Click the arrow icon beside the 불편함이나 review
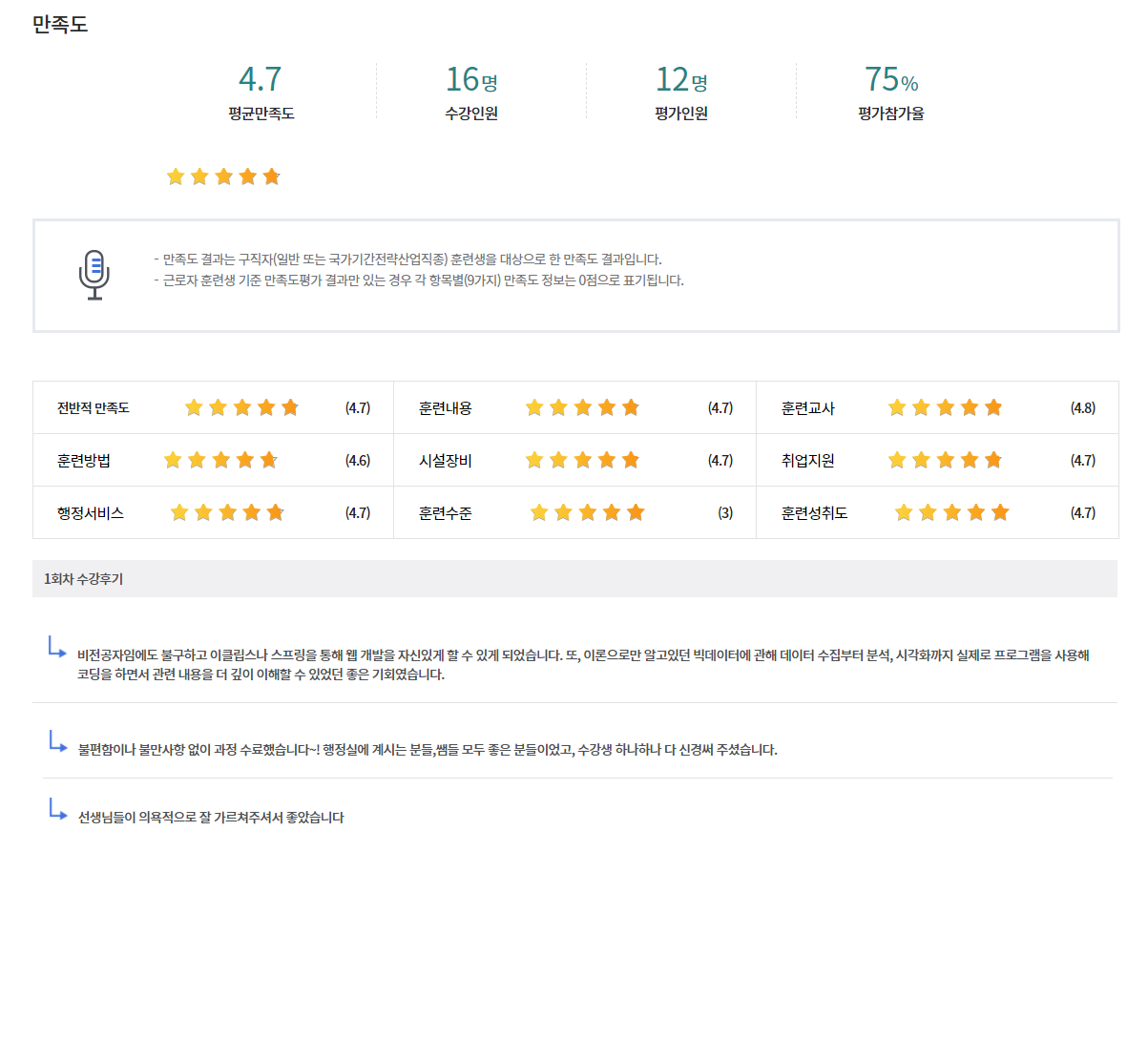Screen dimensions: 1148x1059 click(x=57, y=741)
